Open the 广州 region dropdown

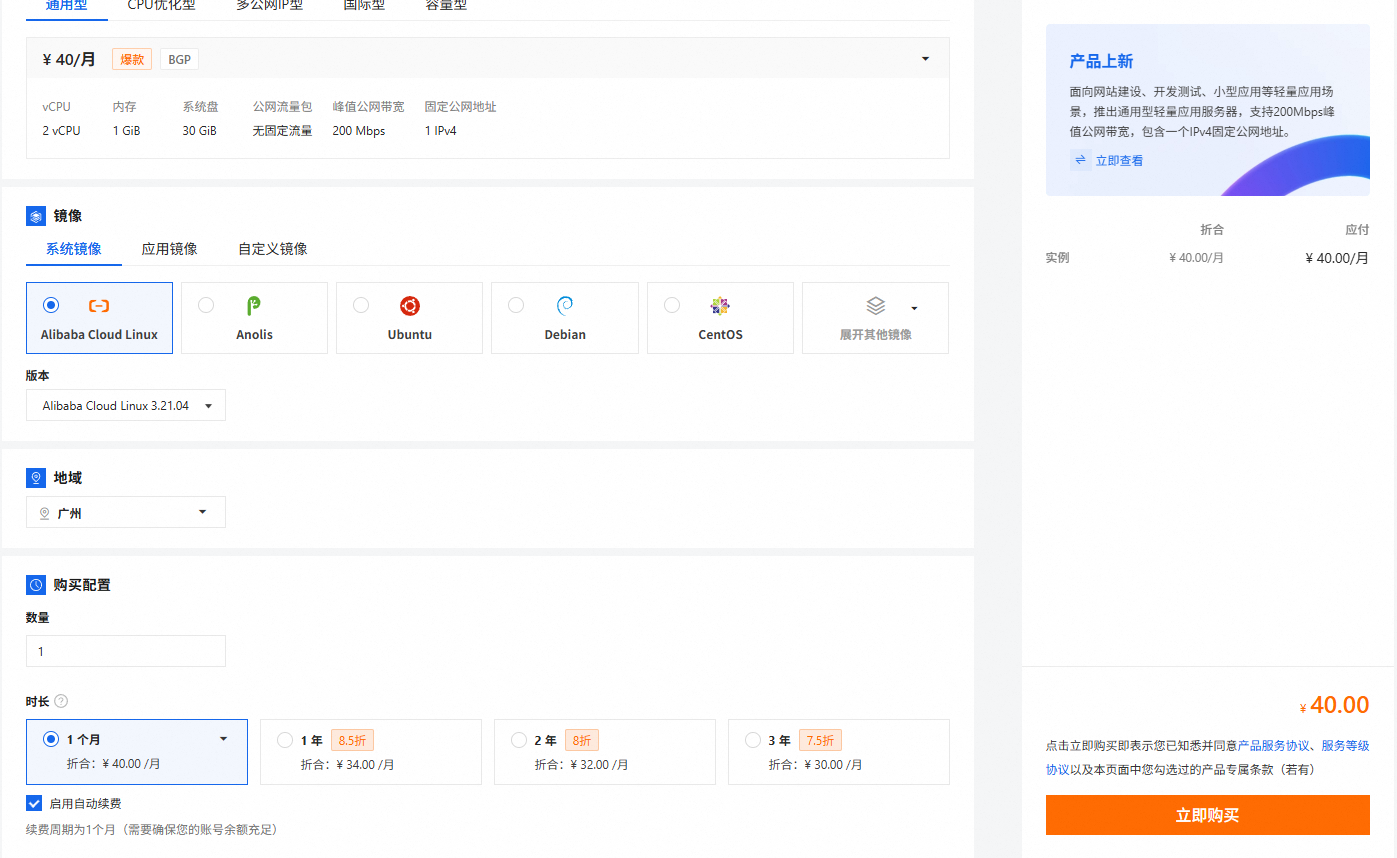click(126, 512)
